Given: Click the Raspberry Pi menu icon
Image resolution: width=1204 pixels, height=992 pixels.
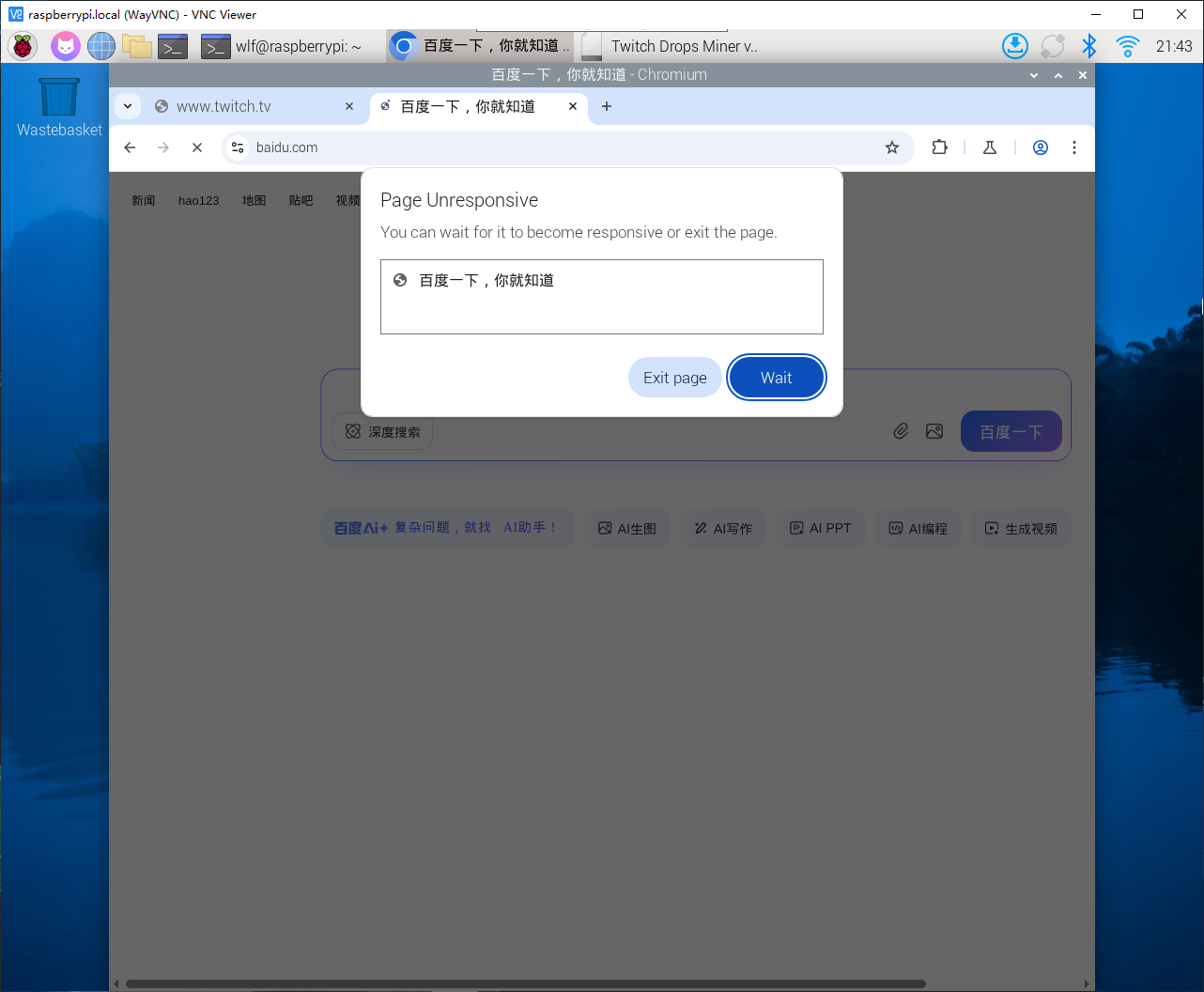Looking at the screenshot, I should (23, 46).
